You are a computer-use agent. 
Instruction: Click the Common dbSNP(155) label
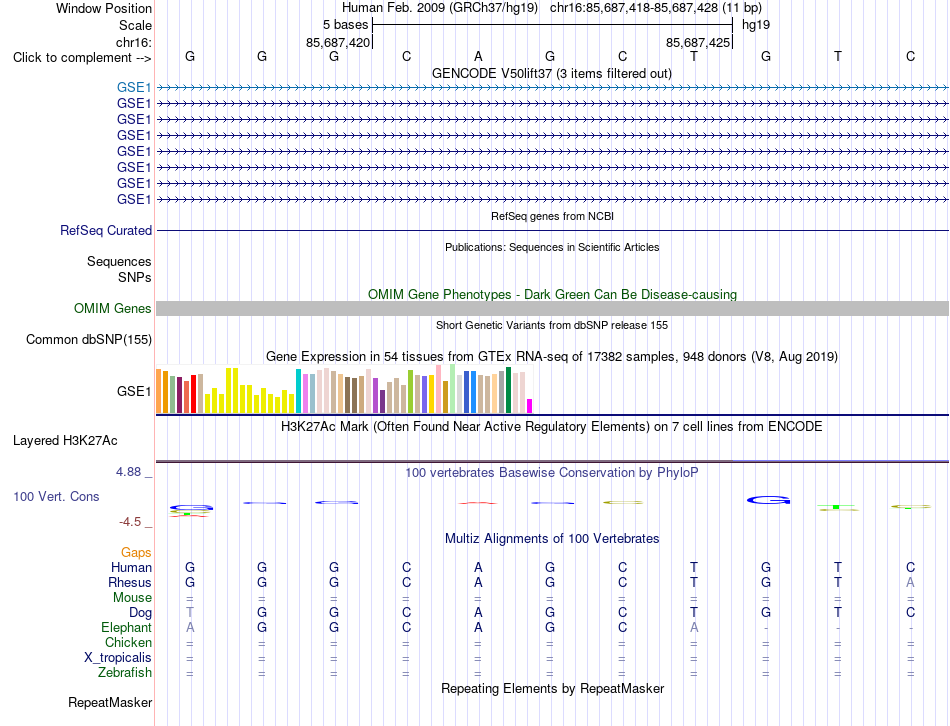click(x=88, y=339)
